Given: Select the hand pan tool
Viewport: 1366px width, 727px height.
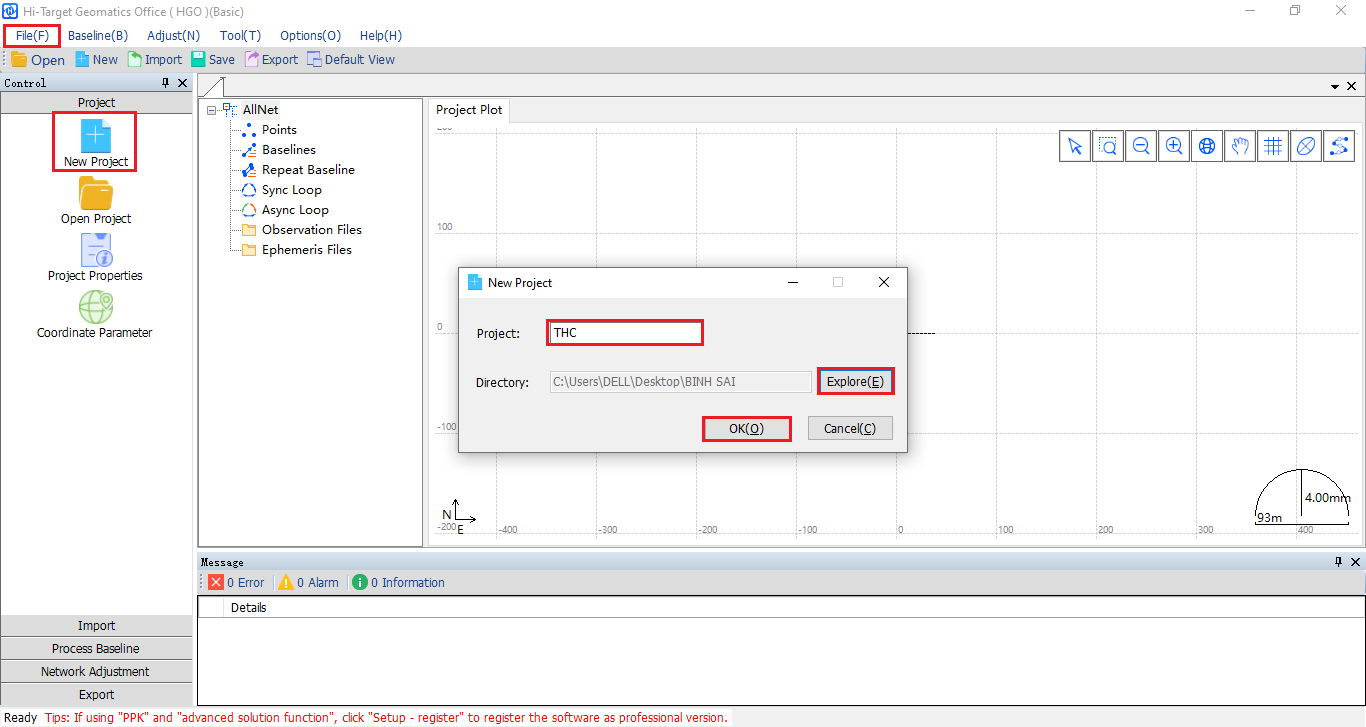Looking at the screenshot, I should tap(1240, 146).
